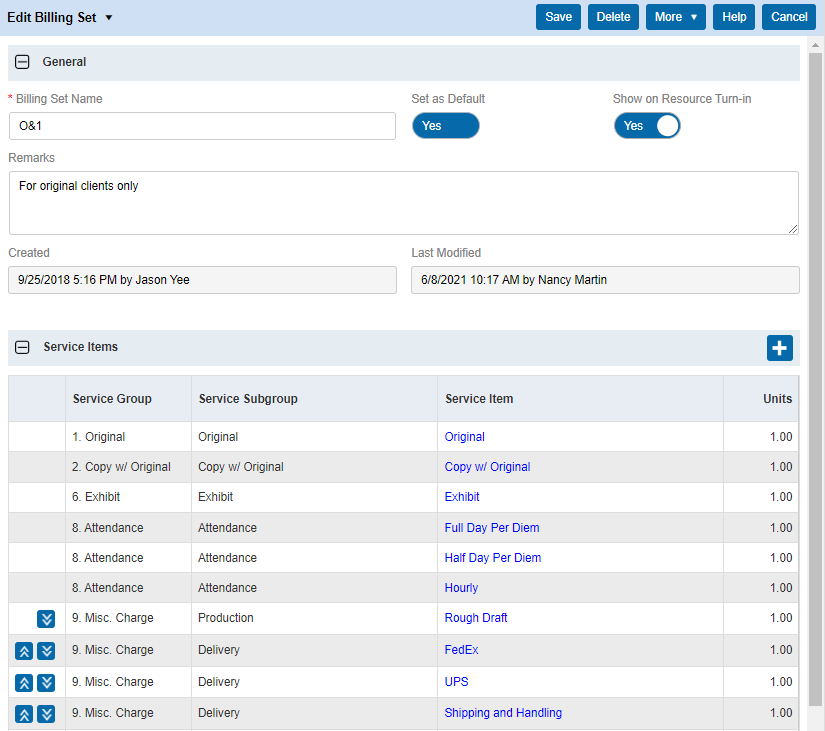825x731 pixels.
Task: Move FedEx row up
Action: pos(24,651)
